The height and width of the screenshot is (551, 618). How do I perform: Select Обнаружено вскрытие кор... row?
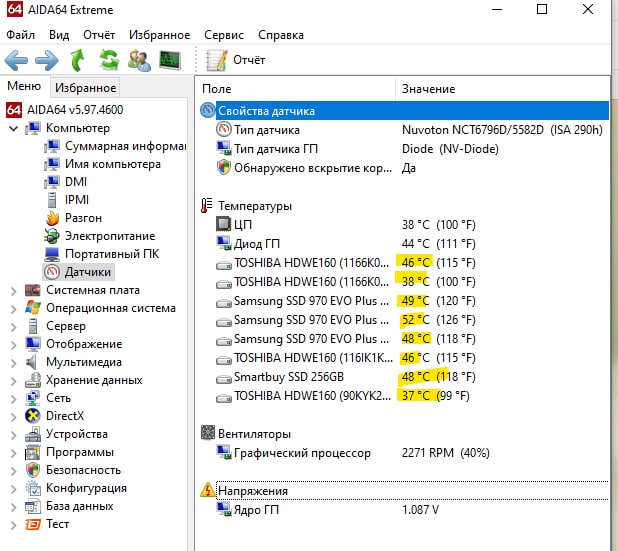pos(404,168)
